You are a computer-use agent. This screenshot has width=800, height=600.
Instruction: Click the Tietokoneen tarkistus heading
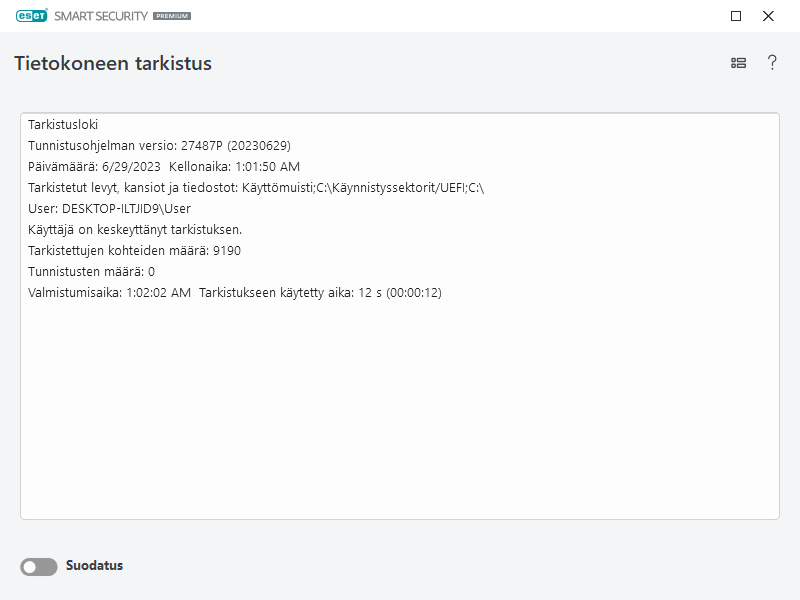(113, 62)
